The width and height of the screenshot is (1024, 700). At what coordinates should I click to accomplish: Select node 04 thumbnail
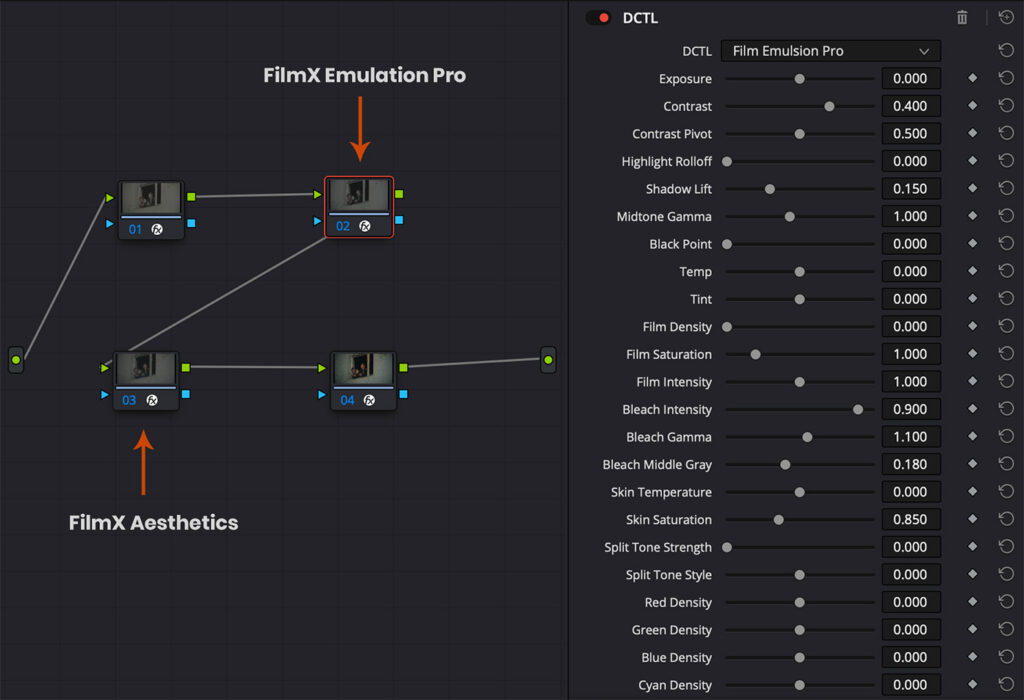coord(363,369)
